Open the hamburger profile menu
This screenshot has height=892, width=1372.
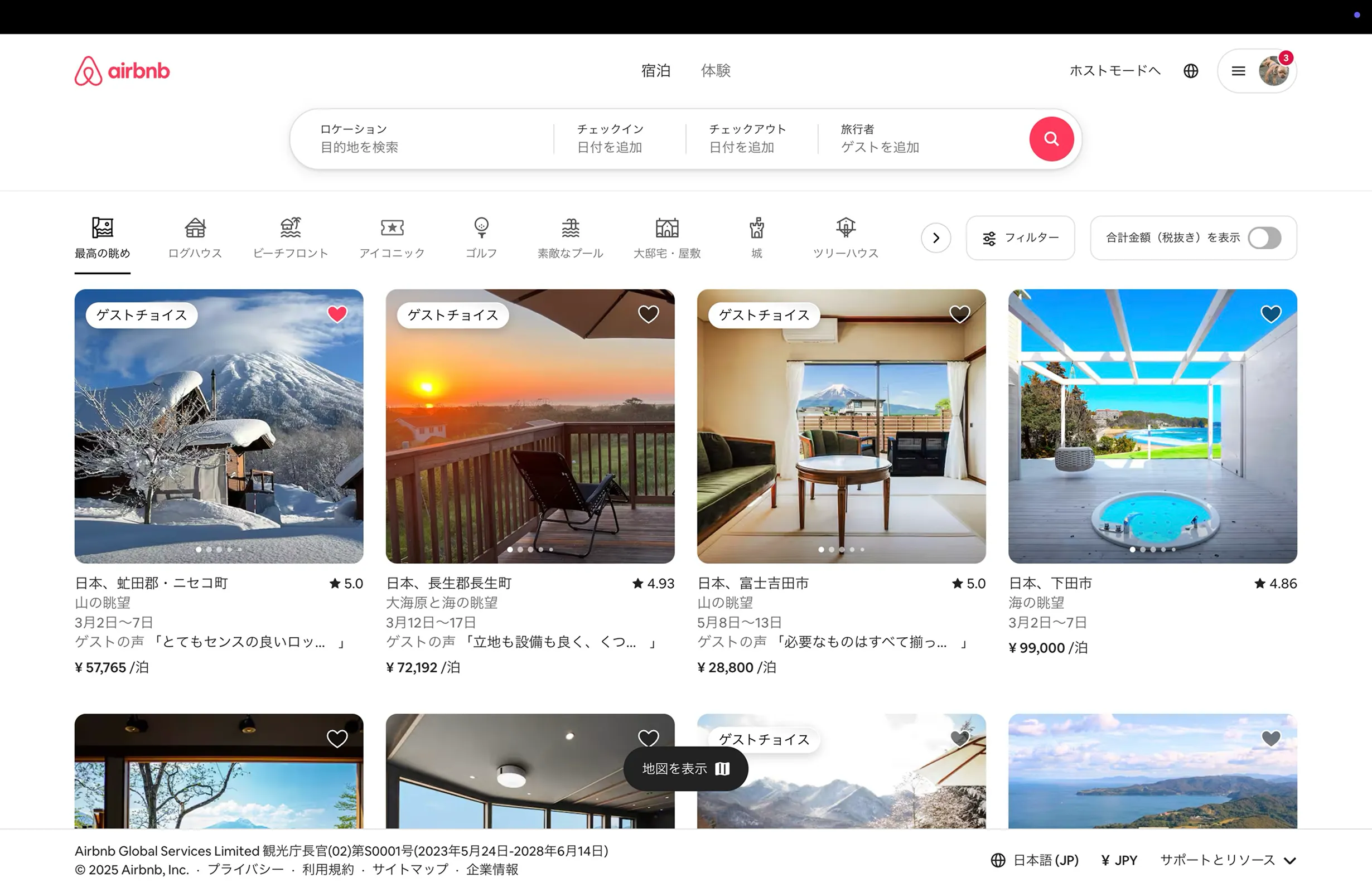tap(1238, 70)
